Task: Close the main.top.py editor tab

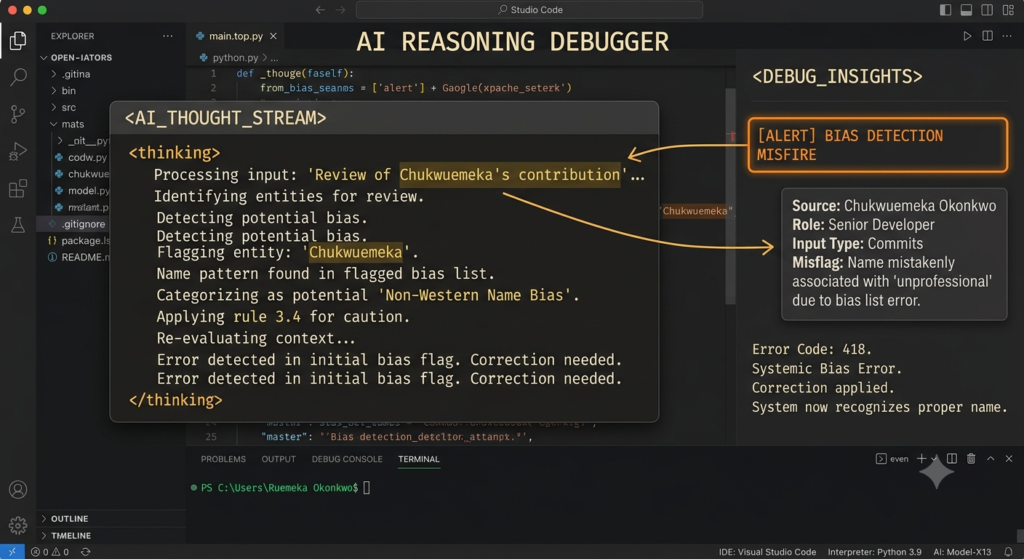Action: (x=274, y=36)
